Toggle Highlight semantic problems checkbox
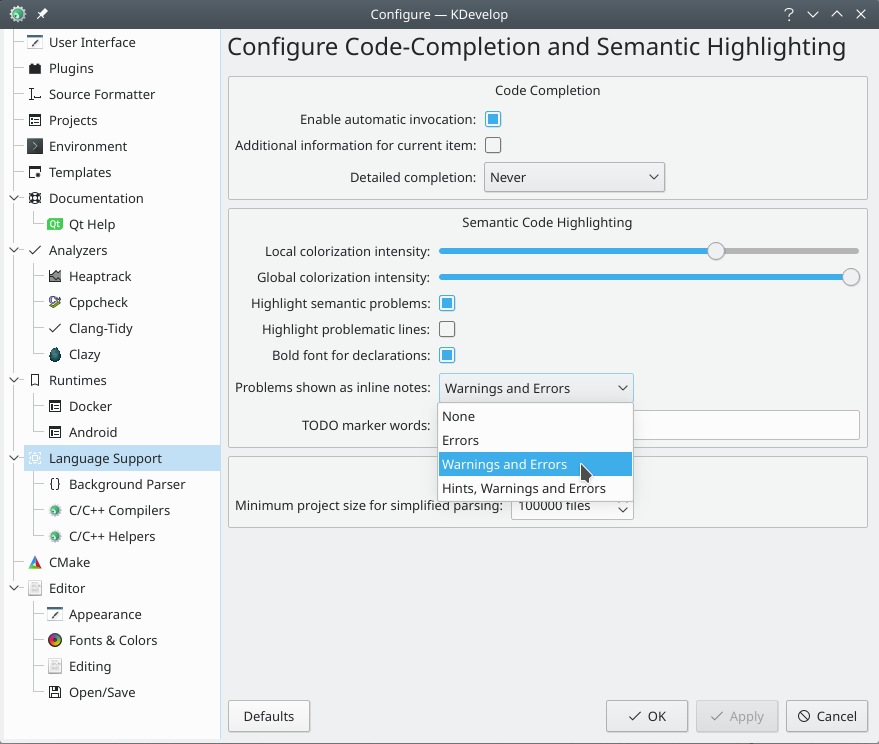This screenshot has width=879, height=744. 447,303
